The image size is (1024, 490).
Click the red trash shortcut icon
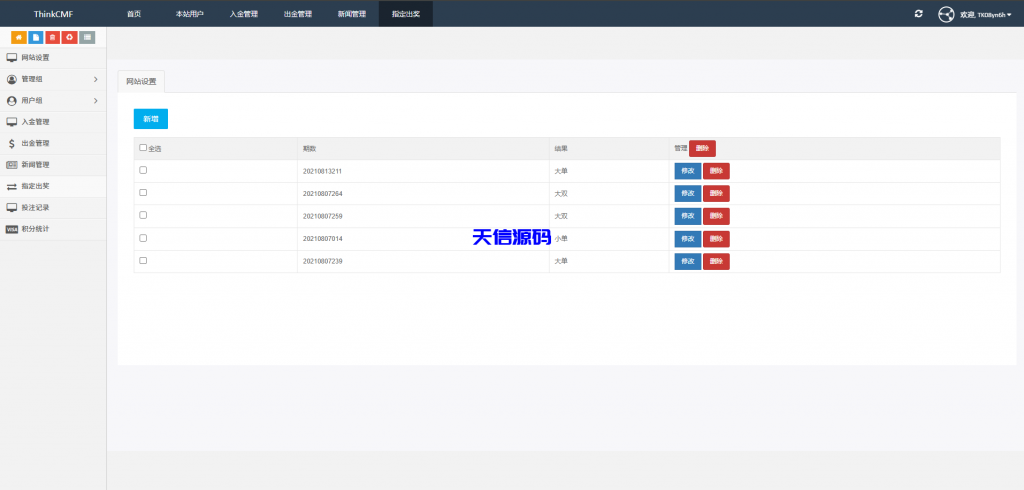52,37
